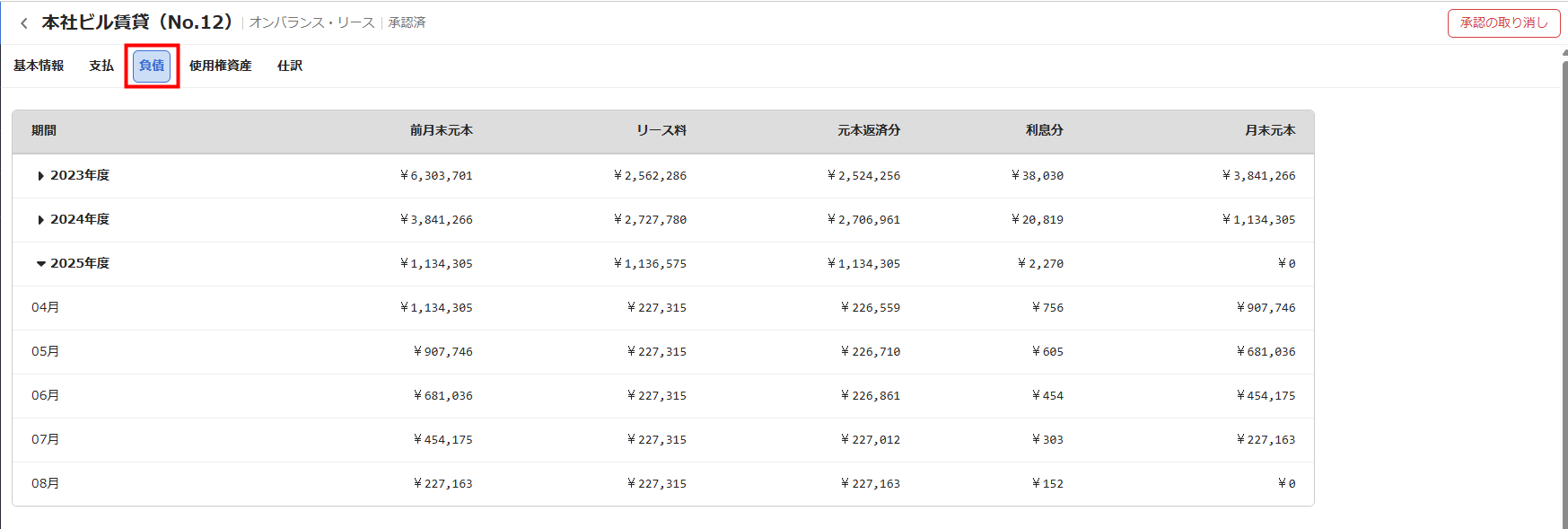1568x529 pixels.
Task: Click the リース料 column header
Action: coord(661,131)
